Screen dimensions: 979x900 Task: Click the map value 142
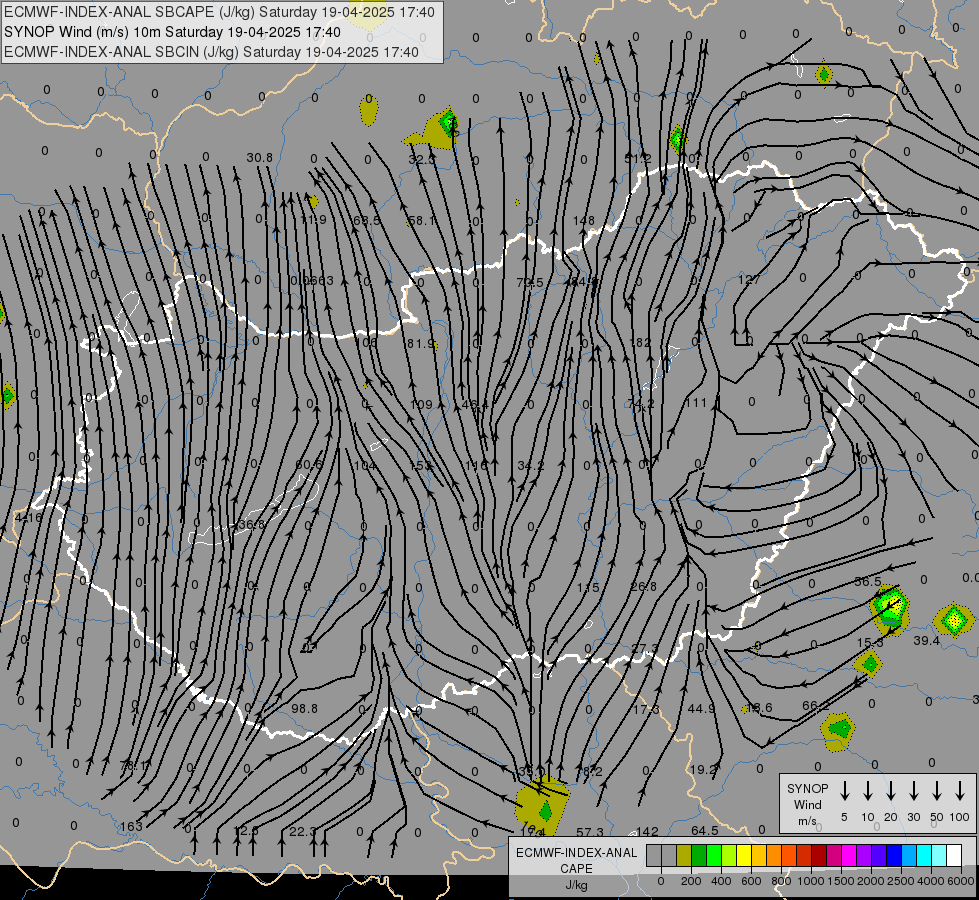click(x=647, y=831)
